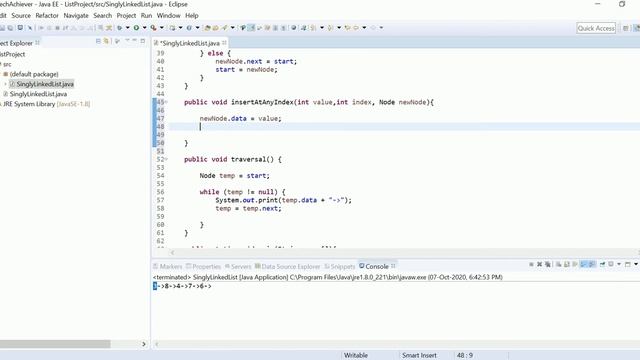
Task: Switch to the Markers tab
Action: point(168,267)
